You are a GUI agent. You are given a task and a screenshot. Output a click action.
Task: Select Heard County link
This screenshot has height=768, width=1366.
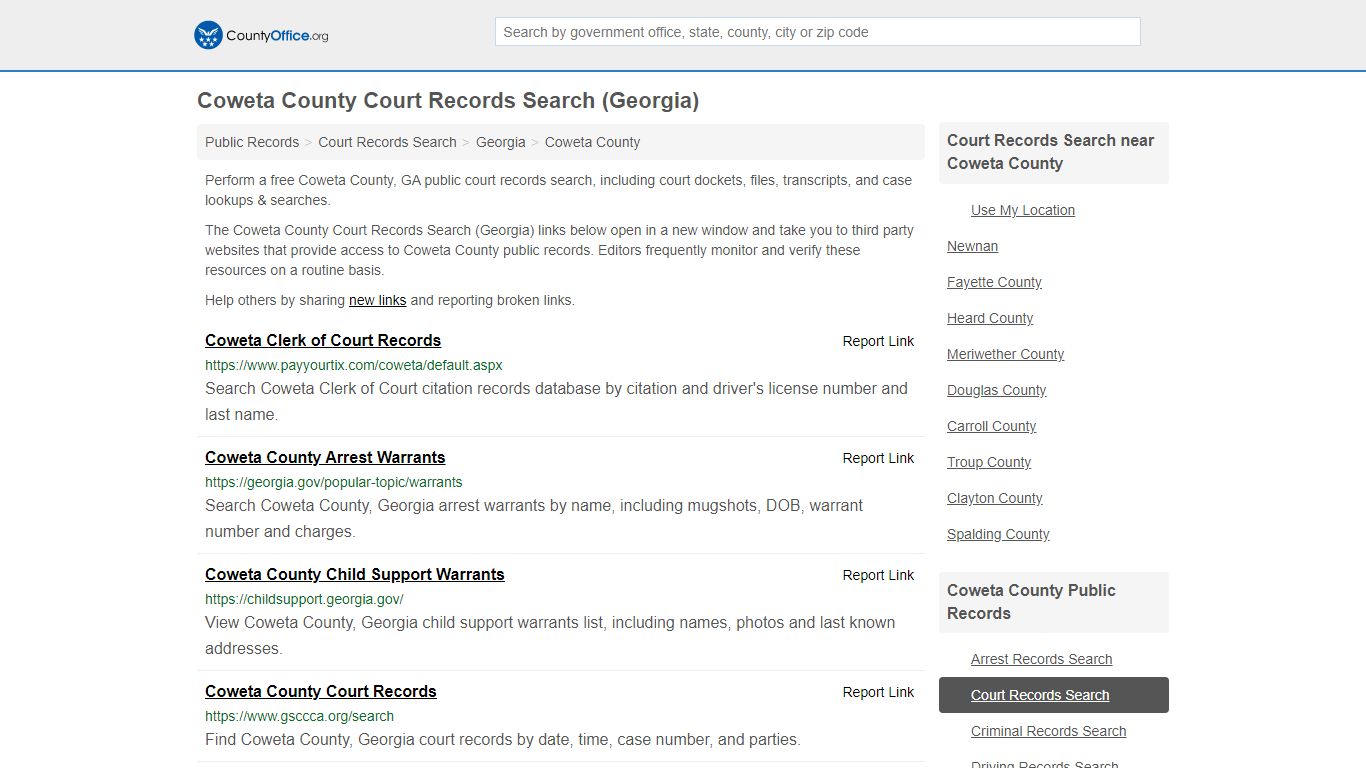click(990, 318)
